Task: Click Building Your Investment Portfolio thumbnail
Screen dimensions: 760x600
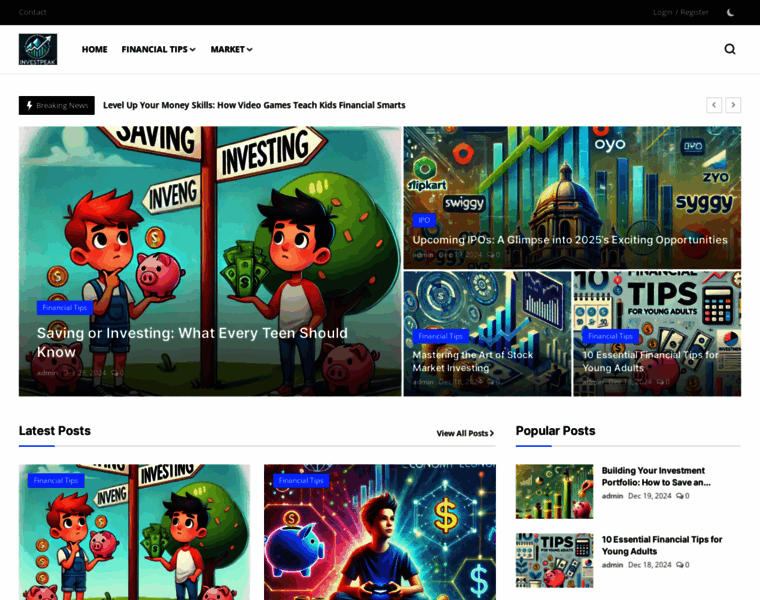Action: [x=554, y=491]
